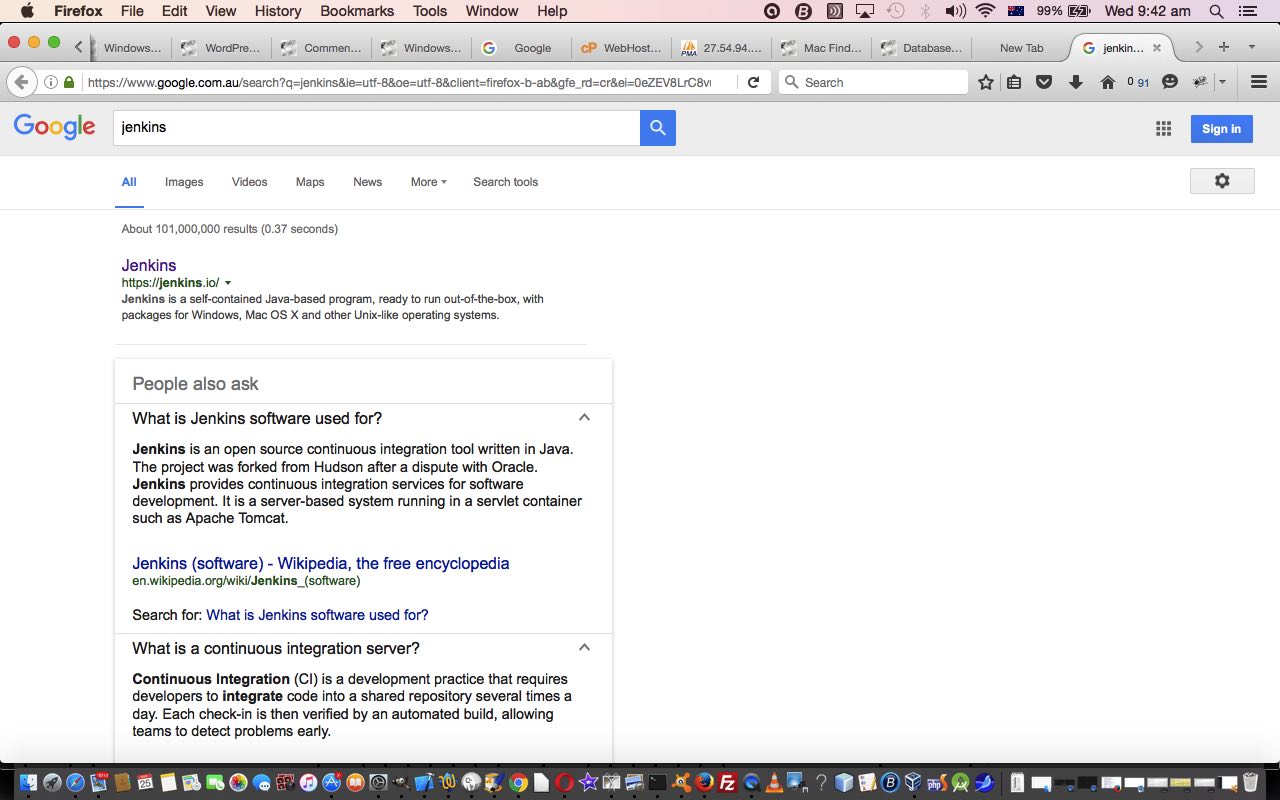
Task: Open Opera browser from the Dock
Action: click(564, 783)
